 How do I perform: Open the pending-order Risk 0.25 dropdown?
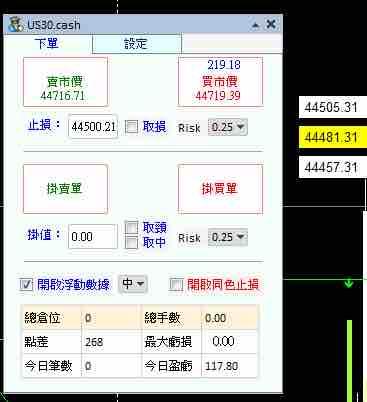(x=228, y=237)
